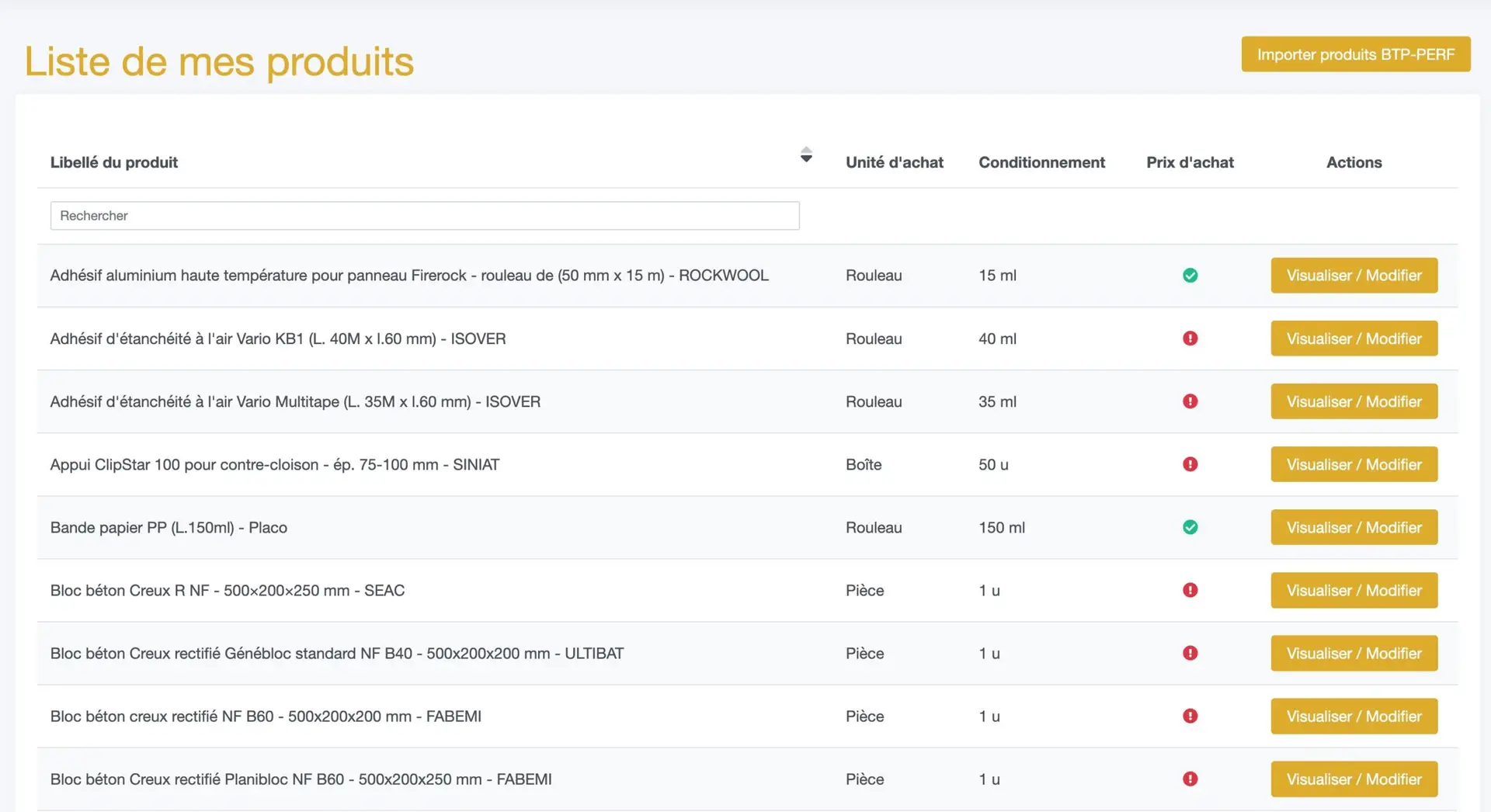The width and height of the screenshot is (1491, 812).
Task: Click the red alert icon for ULTIBAT Génébloc
Action: (1190, 653)
